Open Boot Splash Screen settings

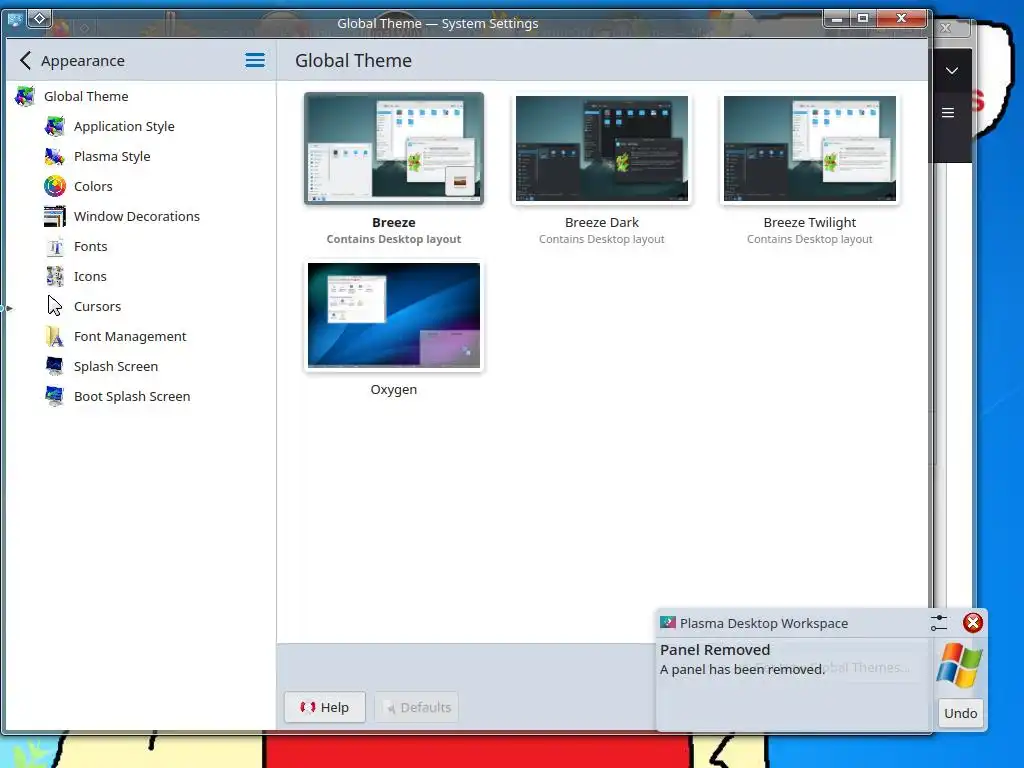[x=132, y=396]
